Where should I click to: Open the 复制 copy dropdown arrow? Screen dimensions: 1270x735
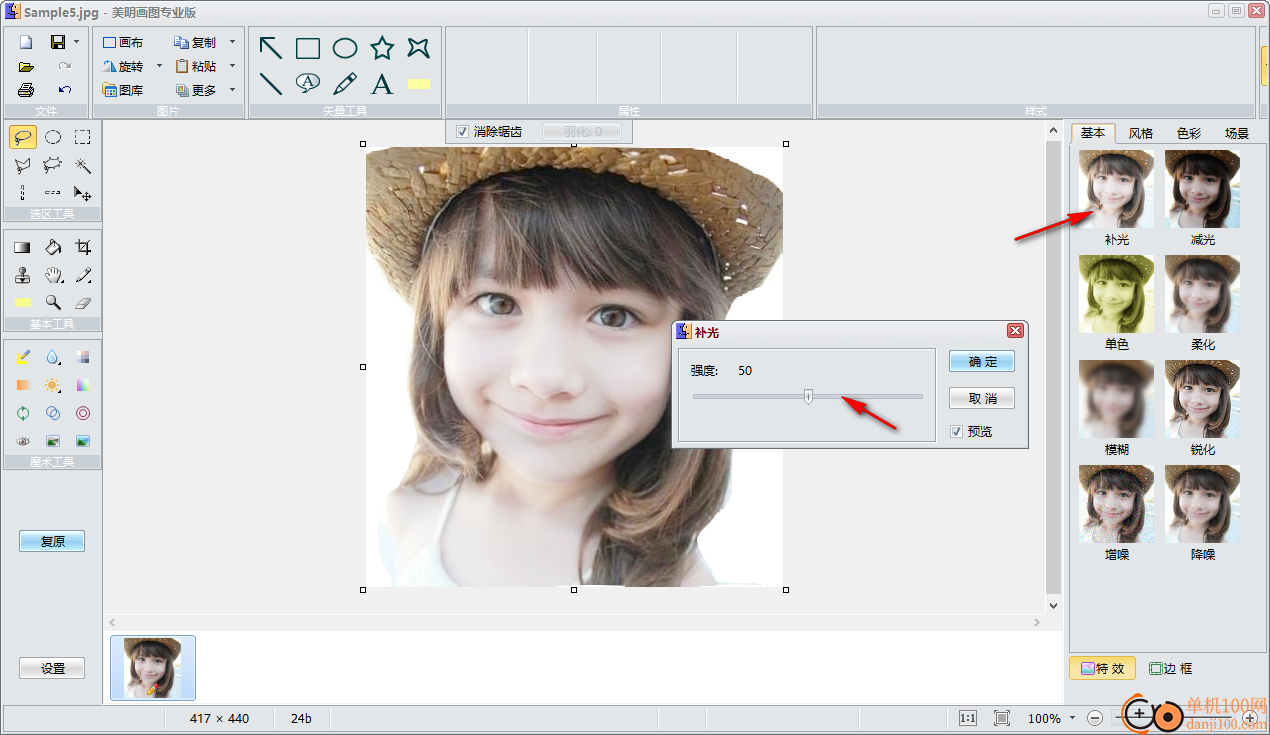click(232, 42)
